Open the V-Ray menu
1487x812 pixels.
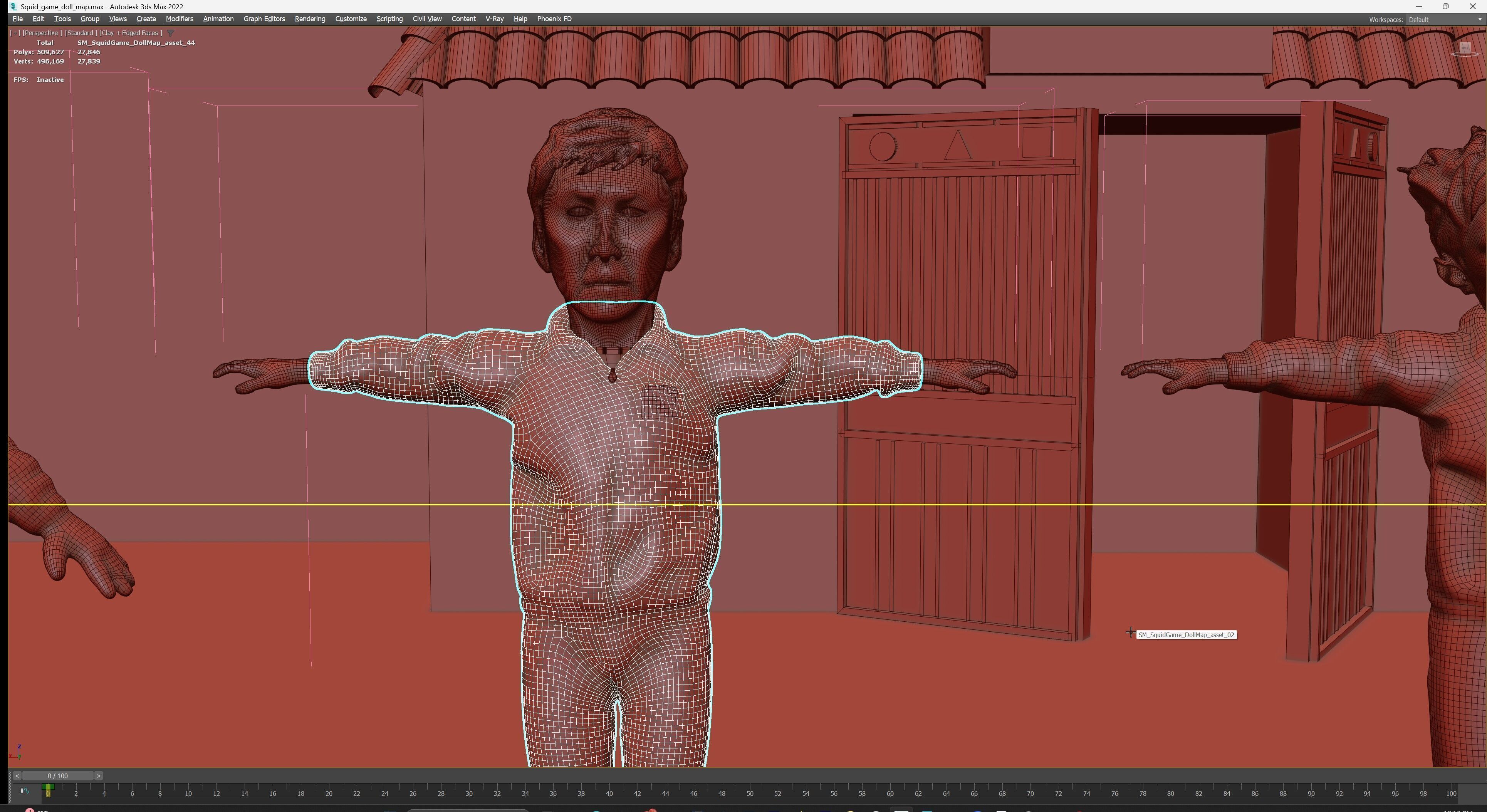[x=494, y=19]
